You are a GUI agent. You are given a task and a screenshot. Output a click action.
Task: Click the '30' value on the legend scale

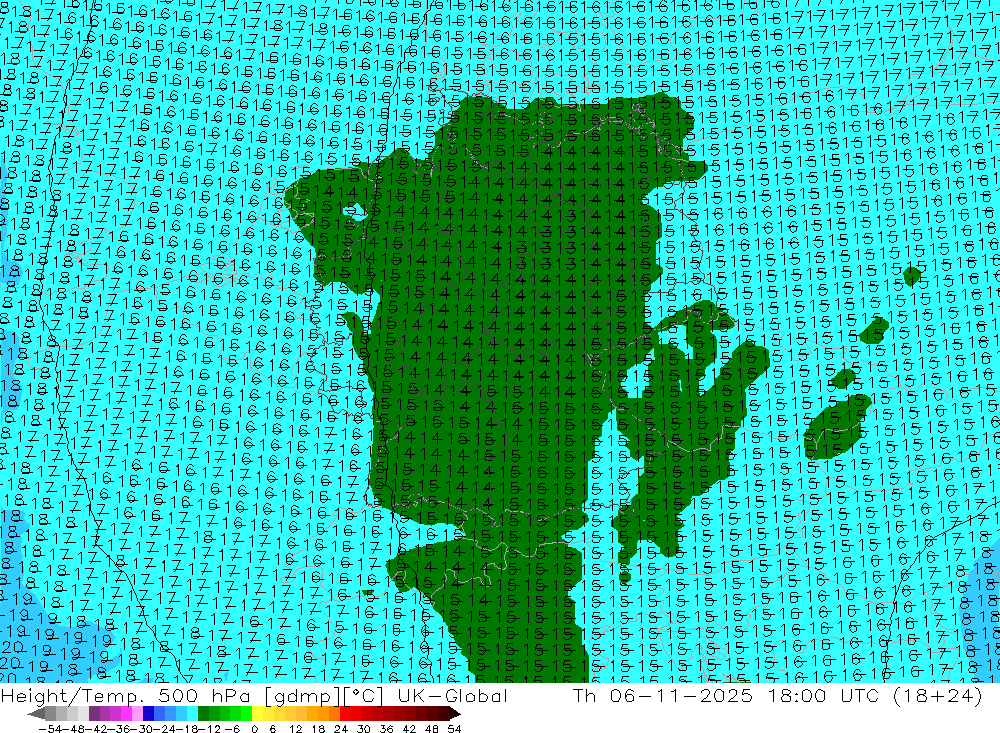pos(364,729)
